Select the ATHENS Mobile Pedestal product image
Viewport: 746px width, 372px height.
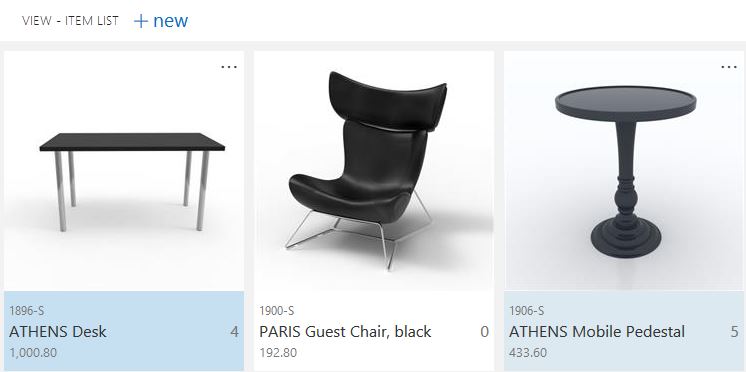[x=624, y=171]
